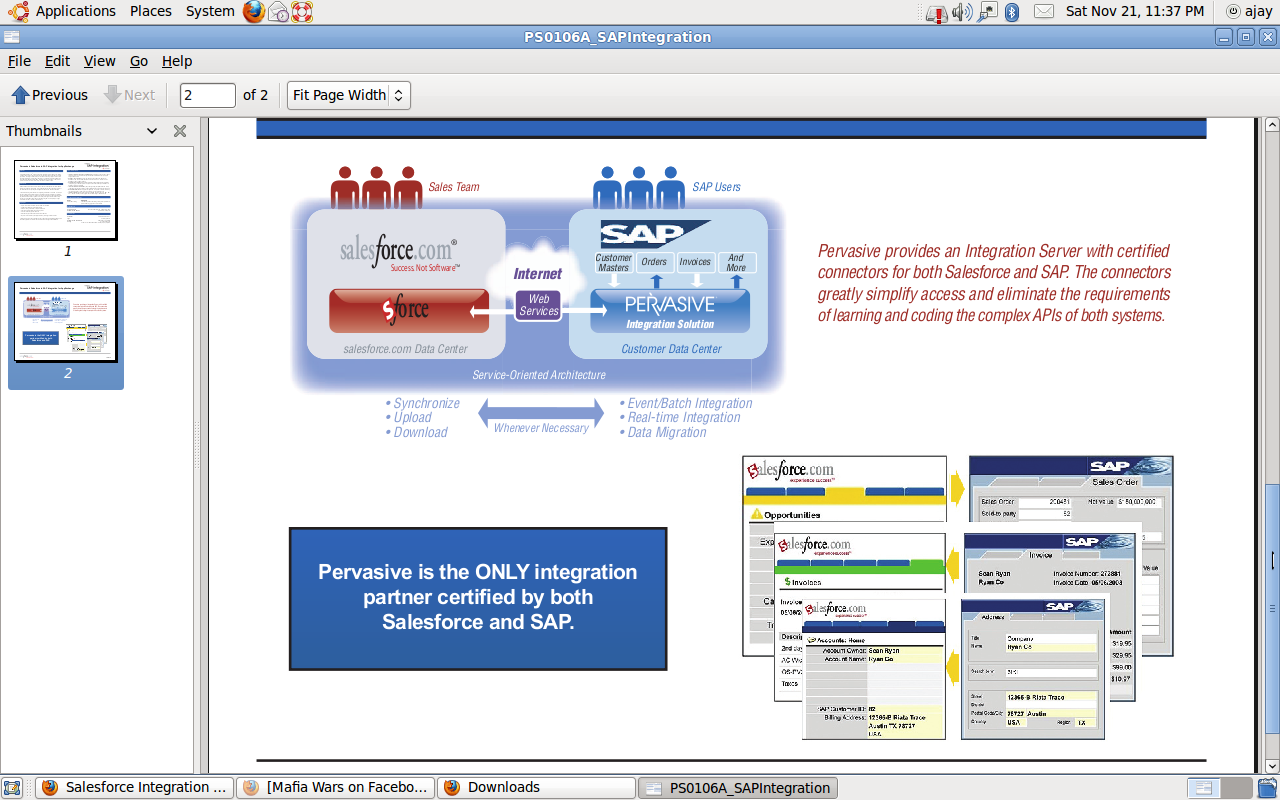Screen dimensions: 1280x800
Task: Switch to Salesforce Integration taskbar window
Action: (135, 788)
